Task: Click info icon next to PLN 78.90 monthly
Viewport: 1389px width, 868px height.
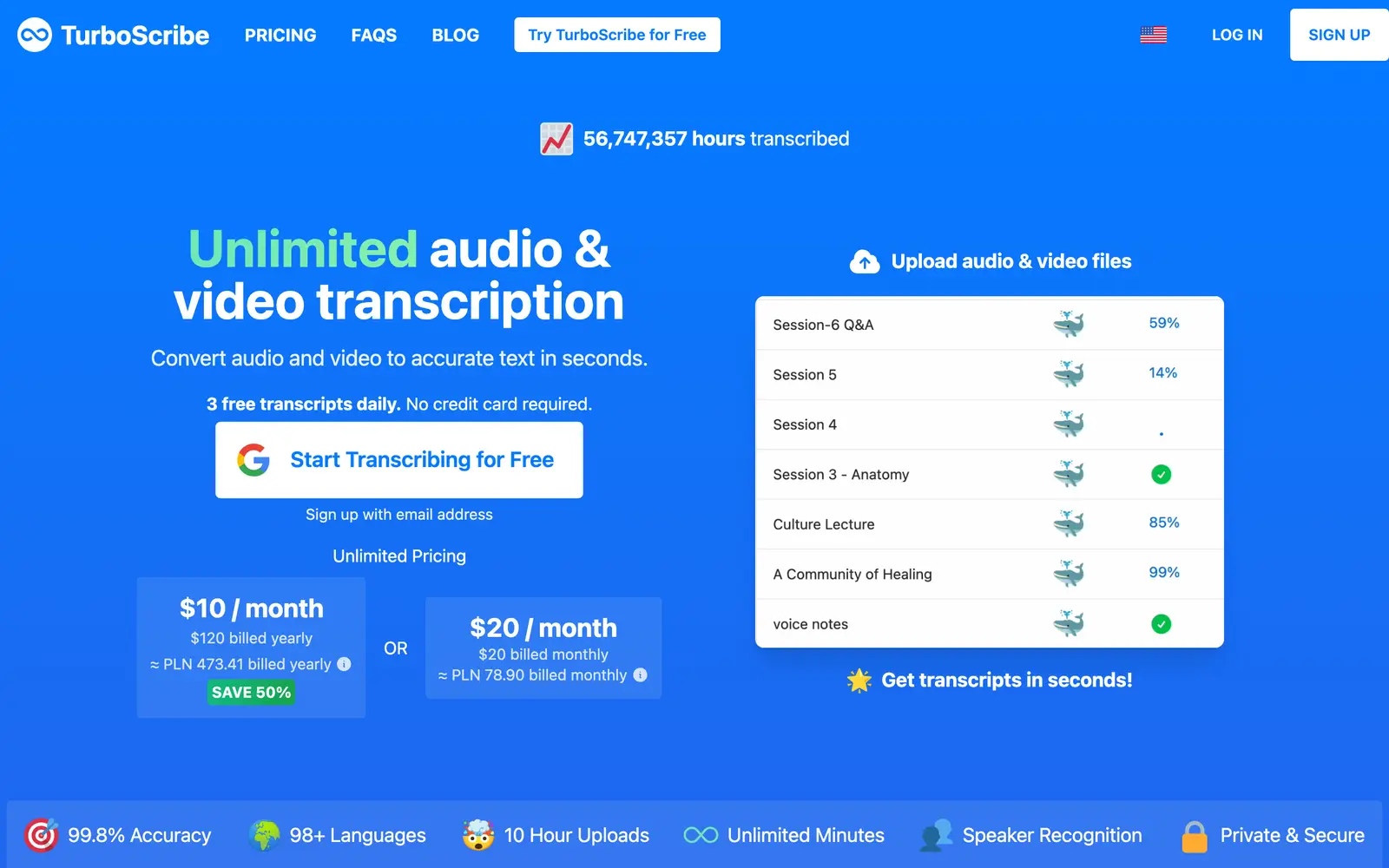Action: pos(640,675)
